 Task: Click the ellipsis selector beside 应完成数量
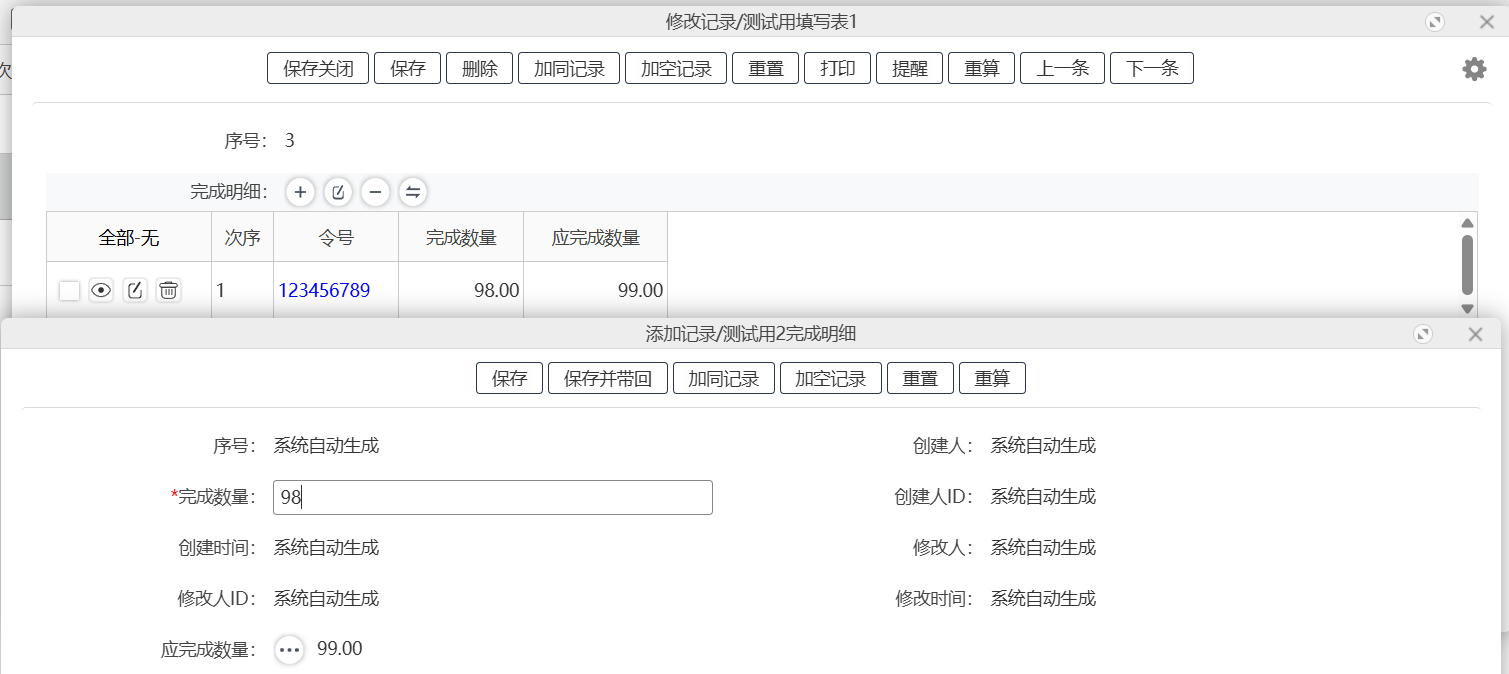[289, 649]
